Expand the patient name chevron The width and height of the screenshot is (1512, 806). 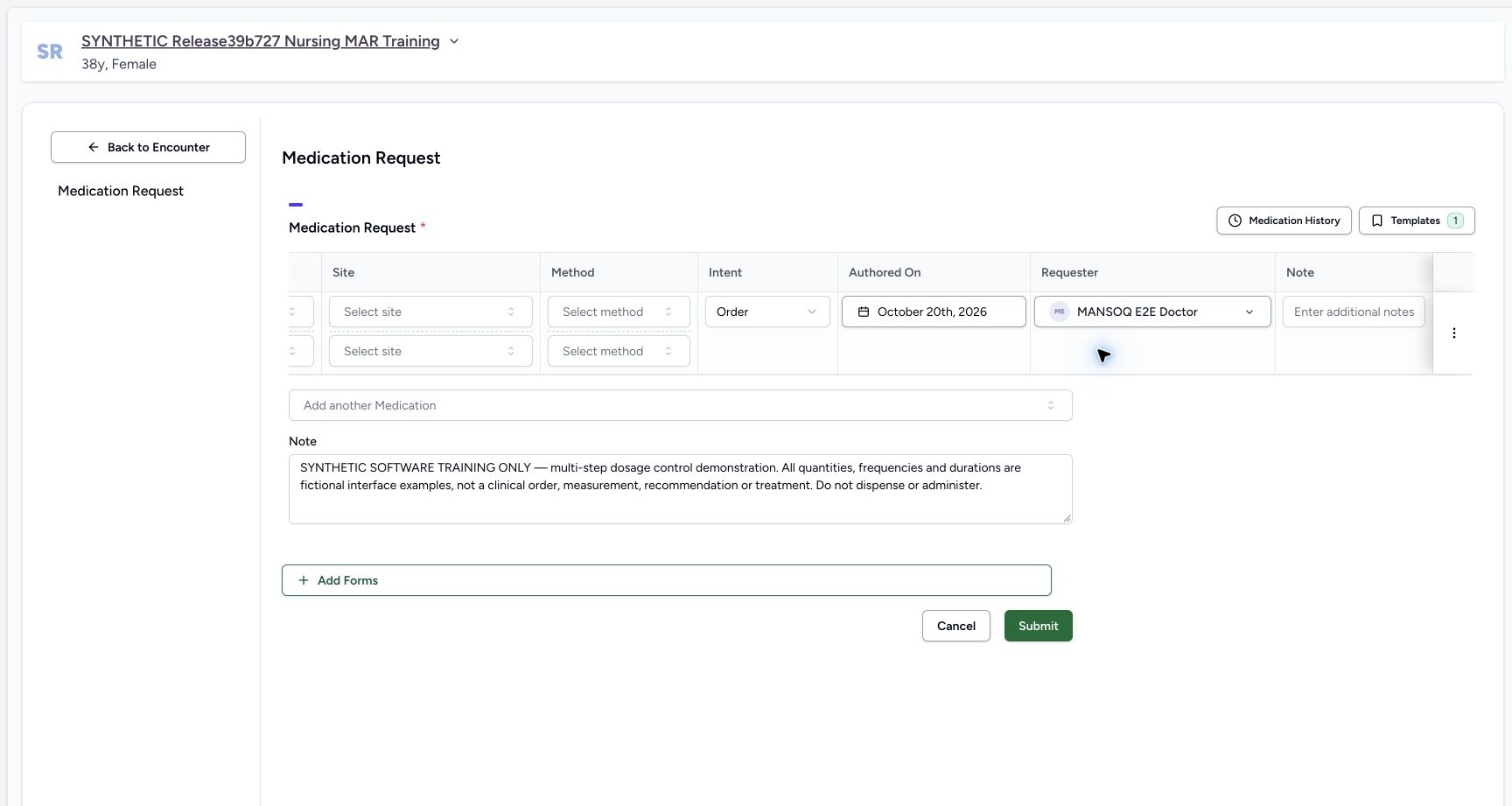tap(454, 41)
